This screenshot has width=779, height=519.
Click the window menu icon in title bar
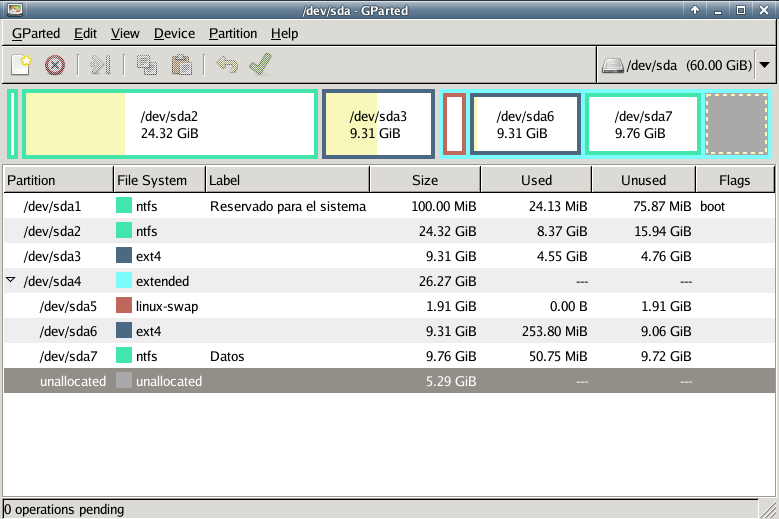click(x=12, y=10)
